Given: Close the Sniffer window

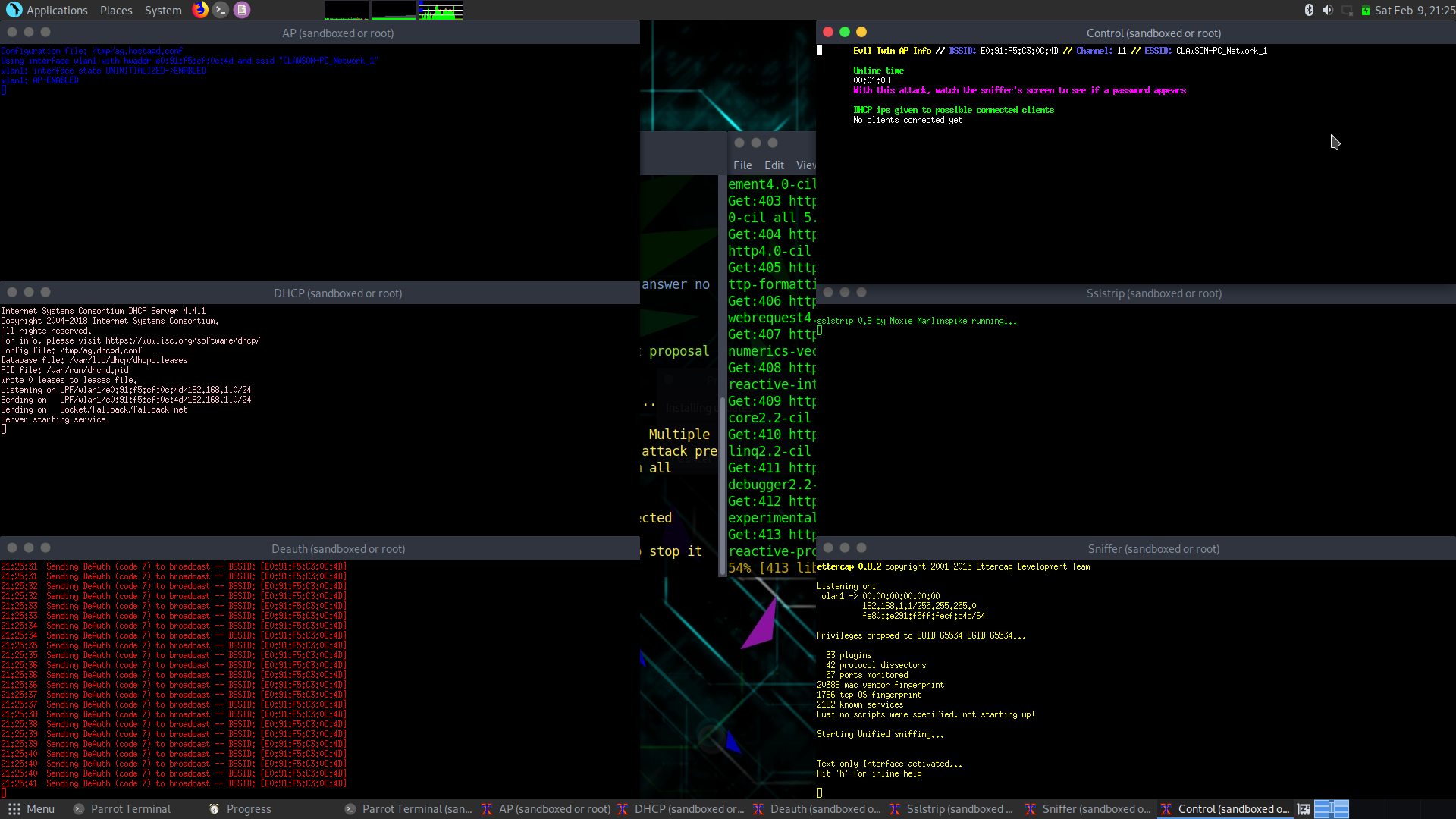Looking at the screenshot, I should tap(828, 548).
